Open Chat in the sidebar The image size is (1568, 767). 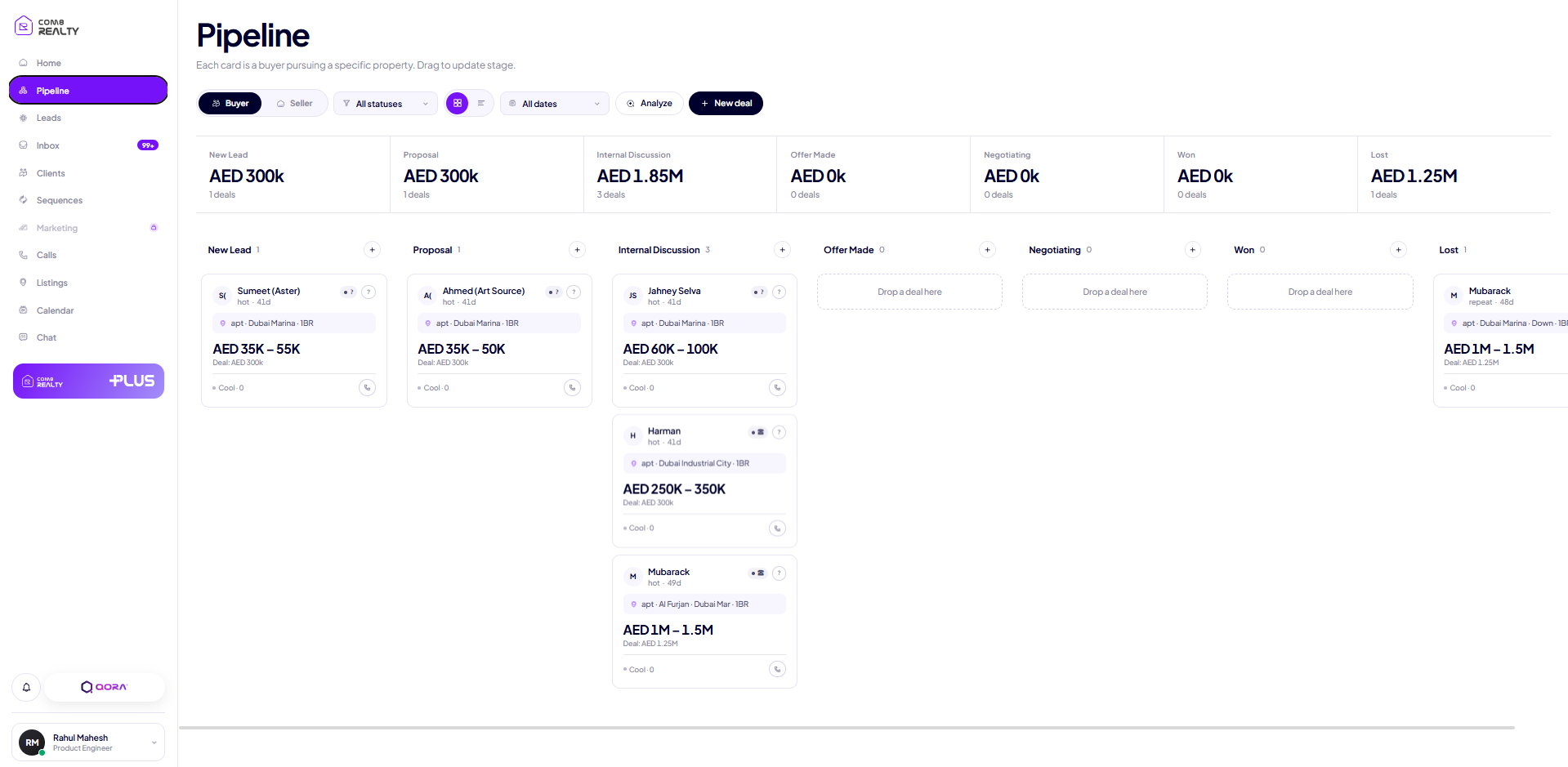pyautogui.click(x=88, y=337)
